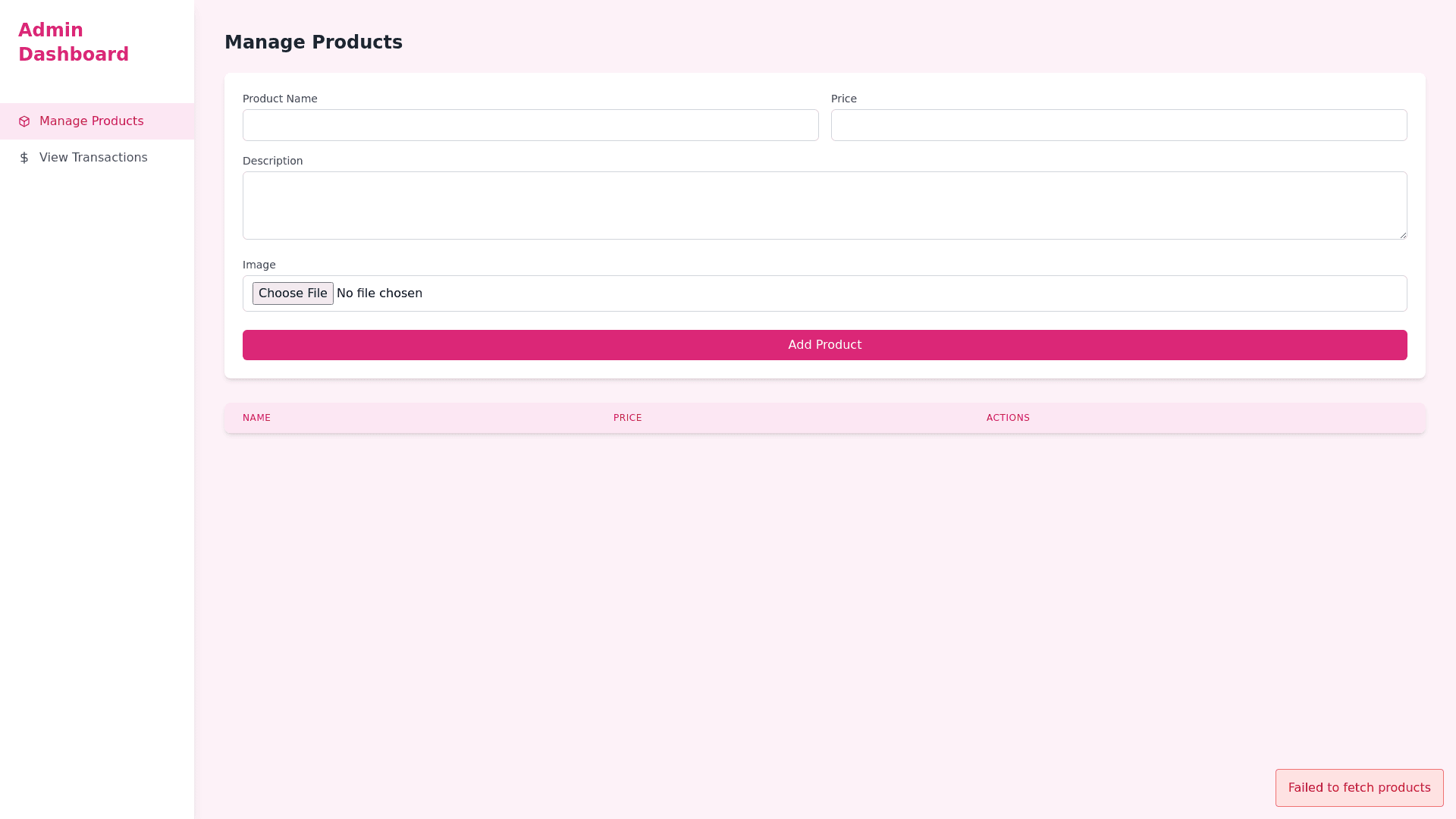Dismiss the Failed to fetch products notification
Screen dimensions: 1456x819
click(x=1359, y=788)
